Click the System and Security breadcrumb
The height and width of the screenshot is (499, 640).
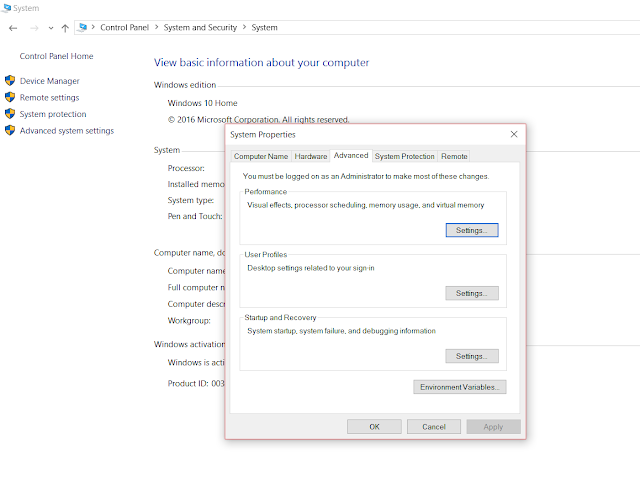coord(200,27)
